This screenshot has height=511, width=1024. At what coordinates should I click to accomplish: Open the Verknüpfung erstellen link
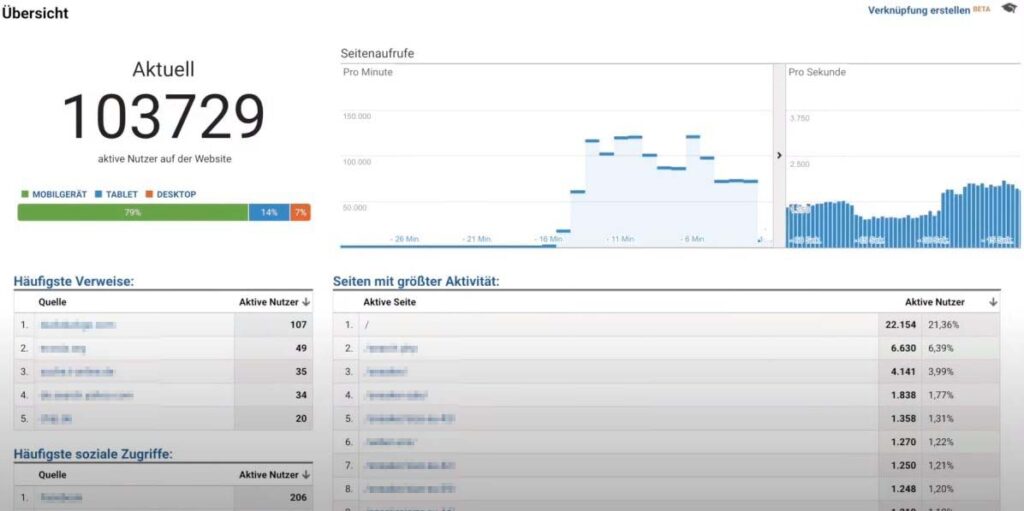click(x=919, y=10)
